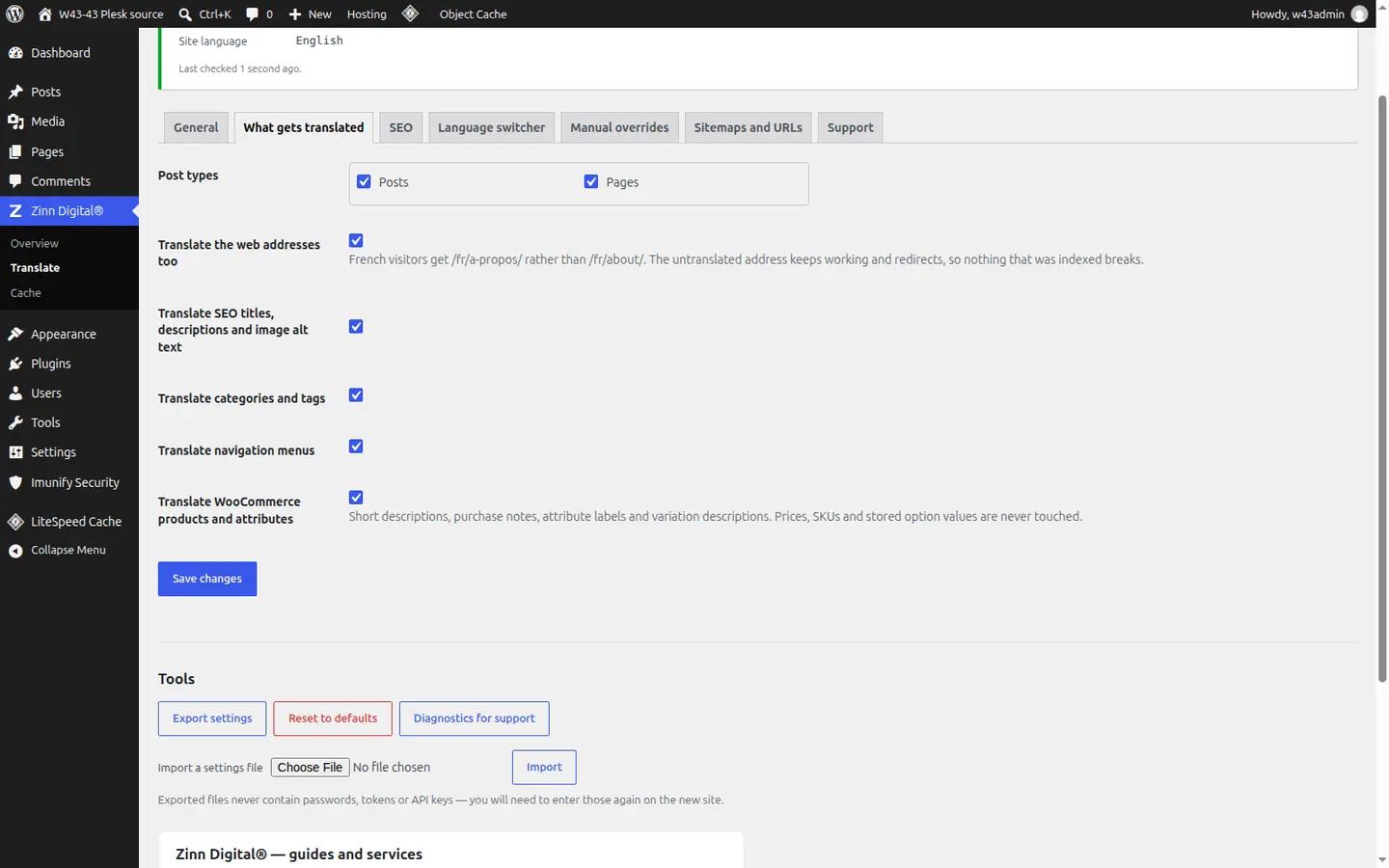The height and width of the screenshot is (868, 1389).
Task: Go to Posts pushpin menu
Action: coord(15,92)
